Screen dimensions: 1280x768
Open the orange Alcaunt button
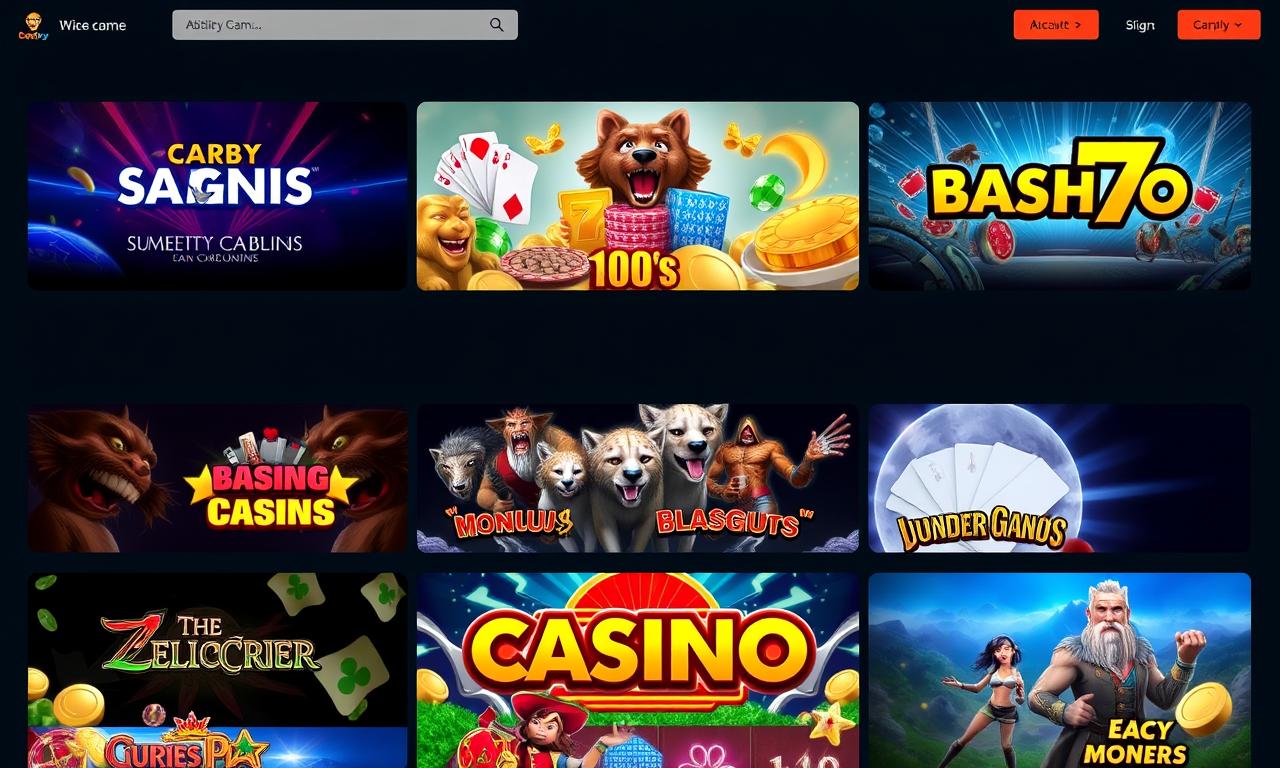(1056, 25)
